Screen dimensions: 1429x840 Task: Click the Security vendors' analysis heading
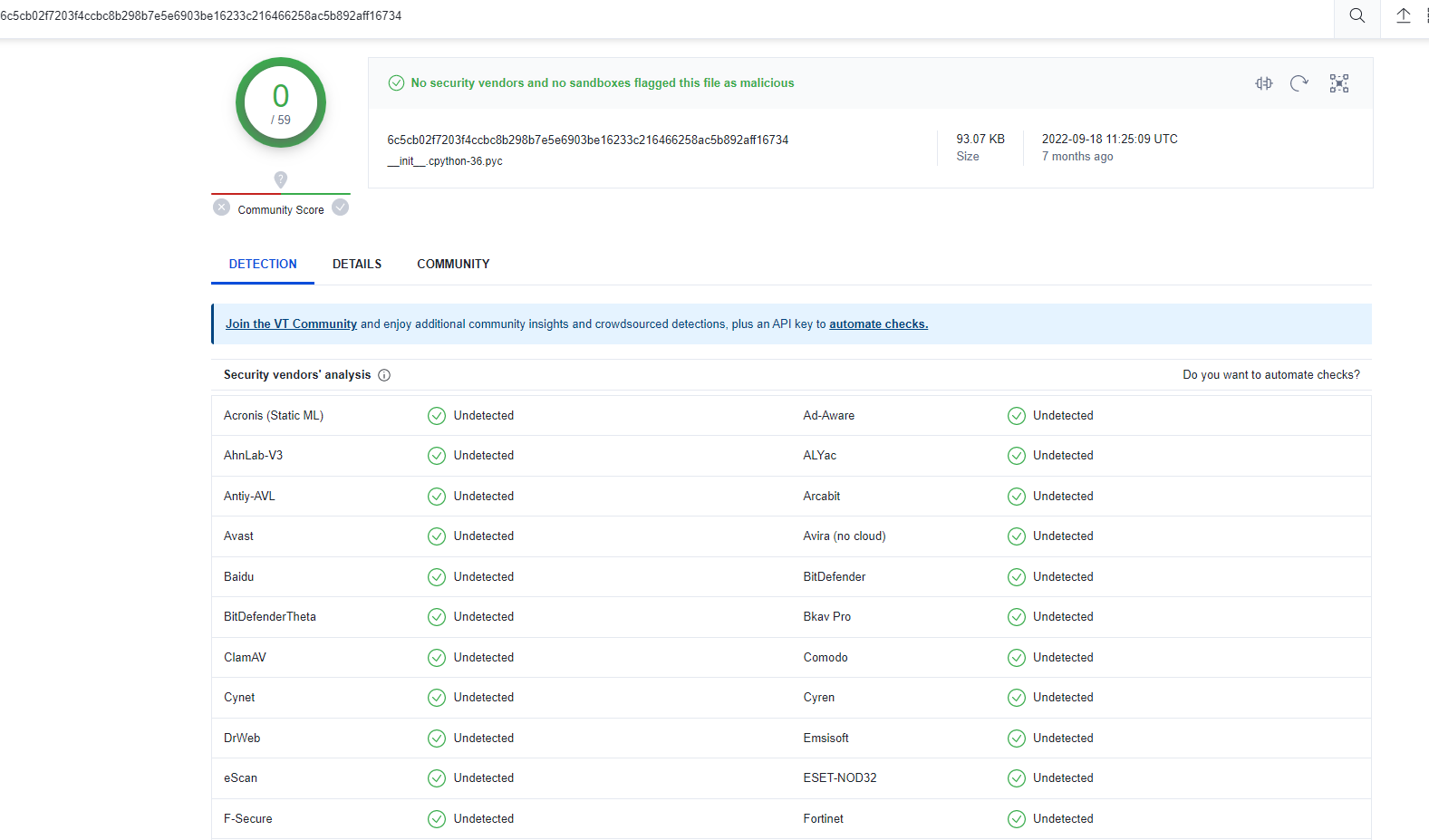click(297, 375)
